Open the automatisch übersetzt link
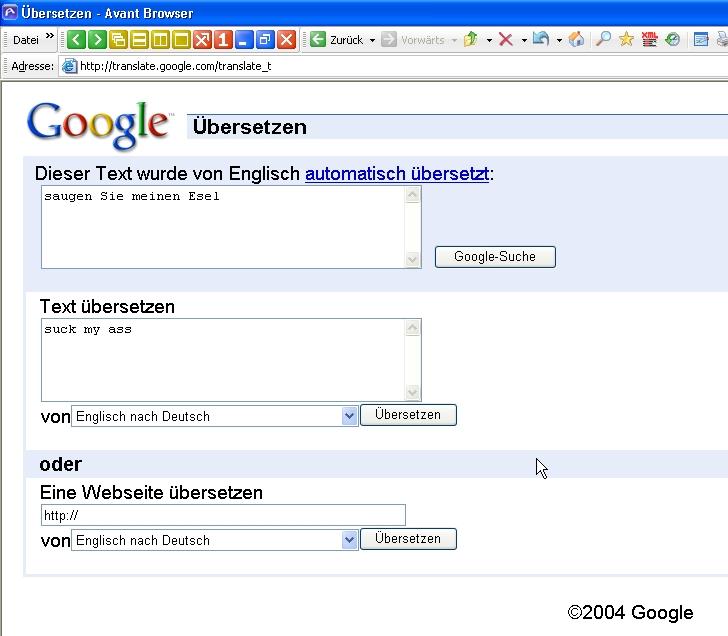The image size is (728, 636). [x=397, y=174]
